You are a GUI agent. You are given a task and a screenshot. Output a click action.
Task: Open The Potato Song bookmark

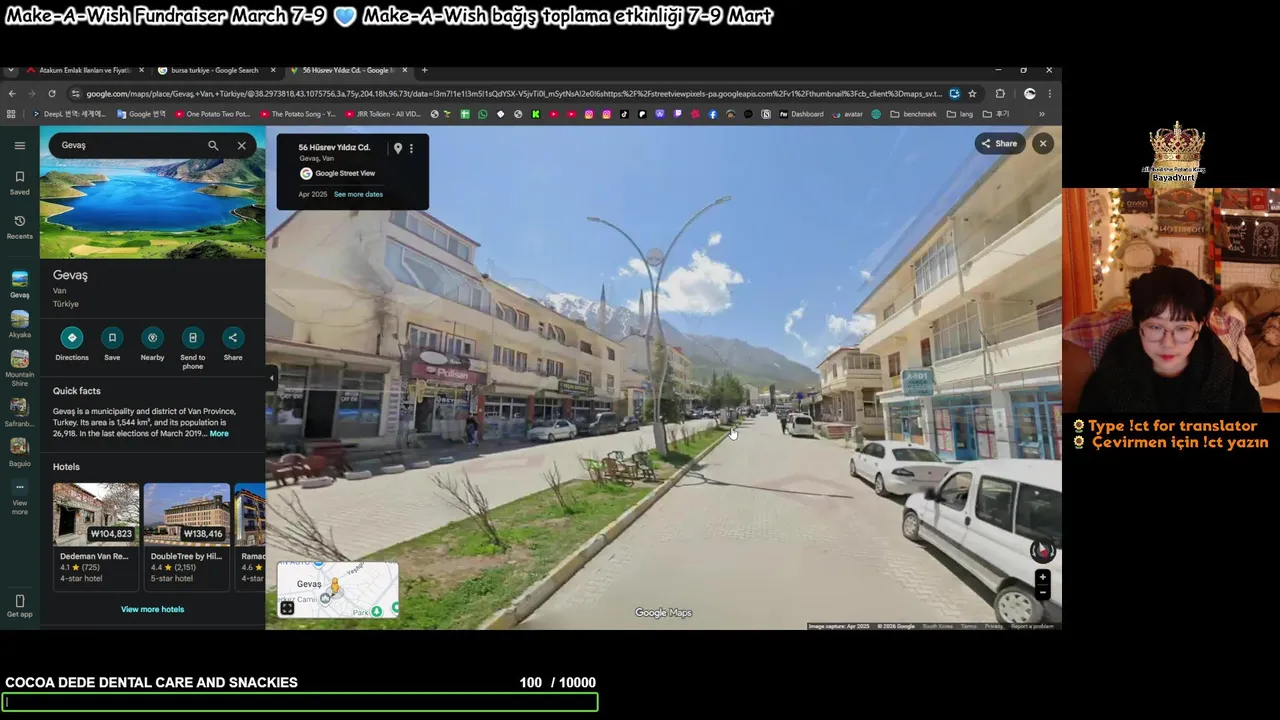coord(297,114)
